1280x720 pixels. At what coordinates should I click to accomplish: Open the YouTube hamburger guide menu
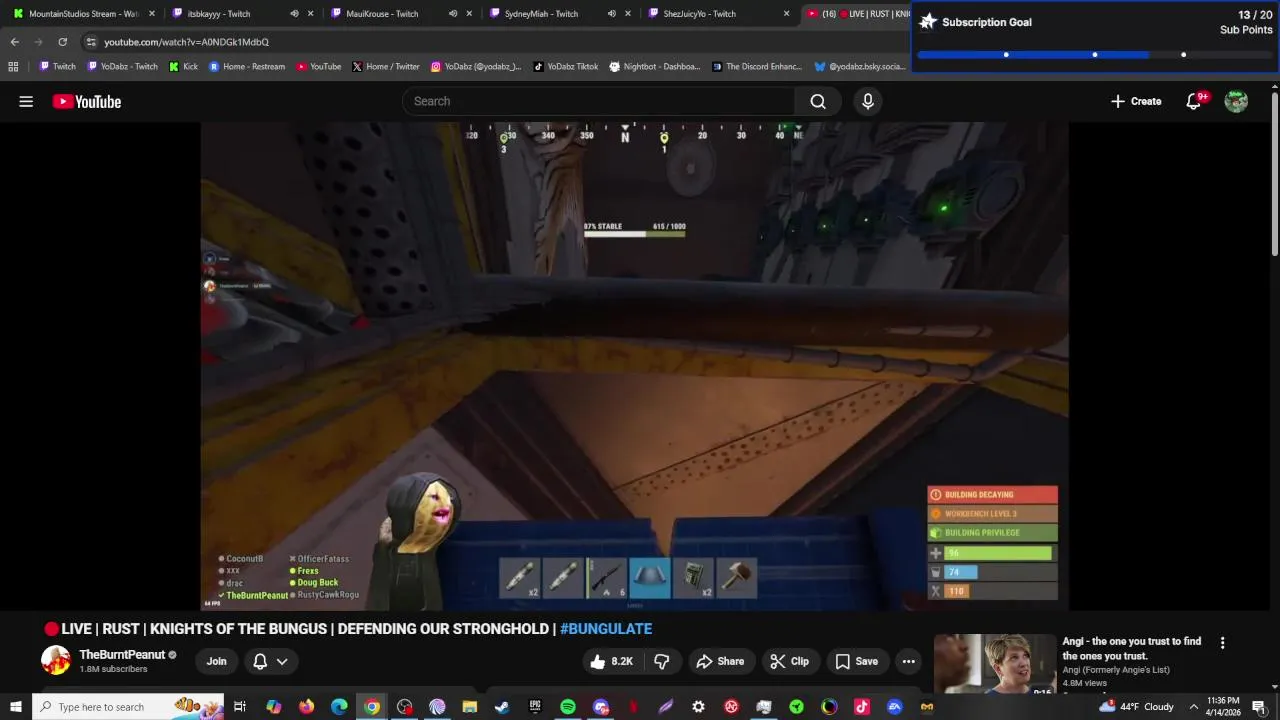pos(26,101)
